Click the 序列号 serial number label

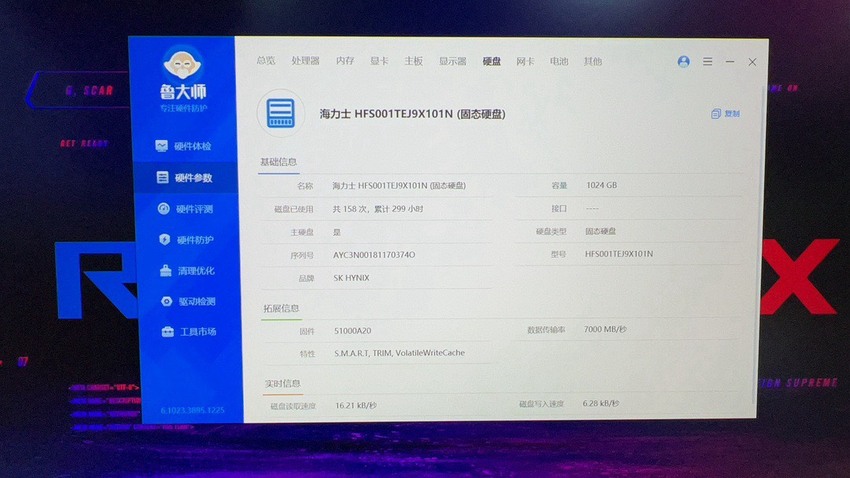point(302,255)
